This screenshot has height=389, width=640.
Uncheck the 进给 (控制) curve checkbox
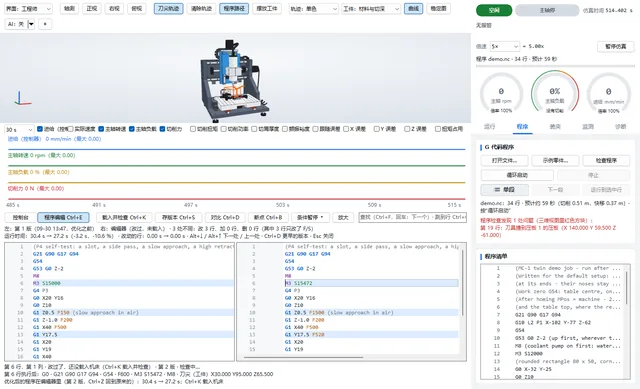coord(40,129)
